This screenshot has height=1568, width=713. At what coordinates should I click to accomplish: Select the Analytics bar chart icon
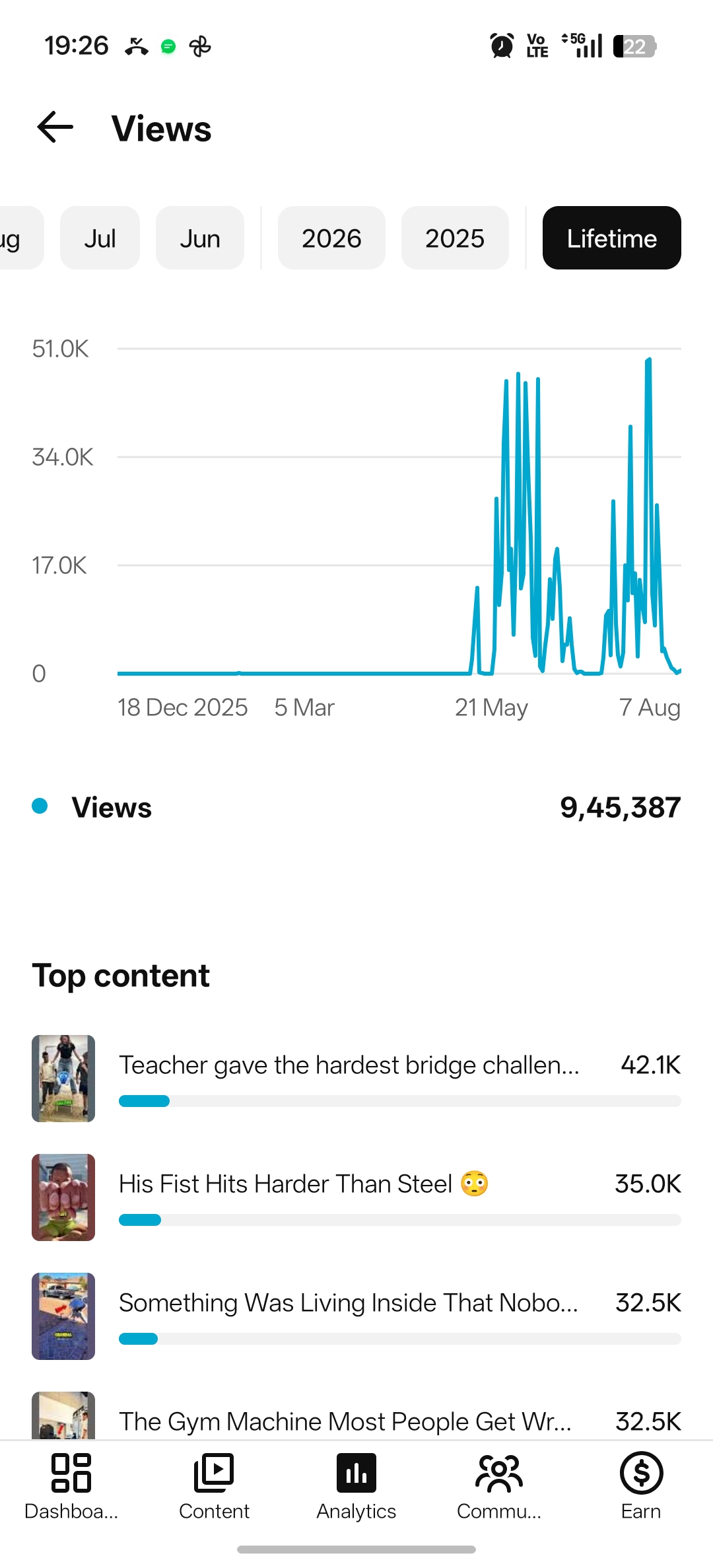click(356, 1474)
